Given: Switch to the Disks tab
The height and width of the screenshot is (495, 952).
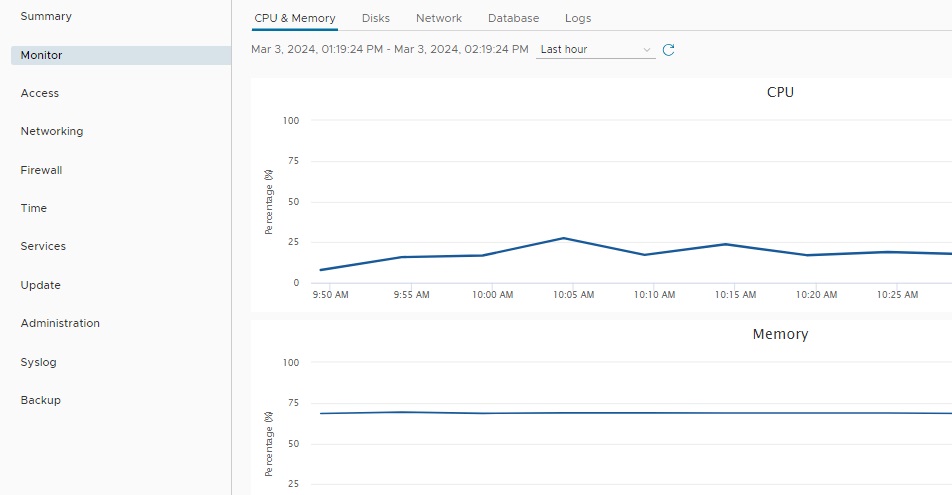Looking at the screenshot, I should [376, 18].
